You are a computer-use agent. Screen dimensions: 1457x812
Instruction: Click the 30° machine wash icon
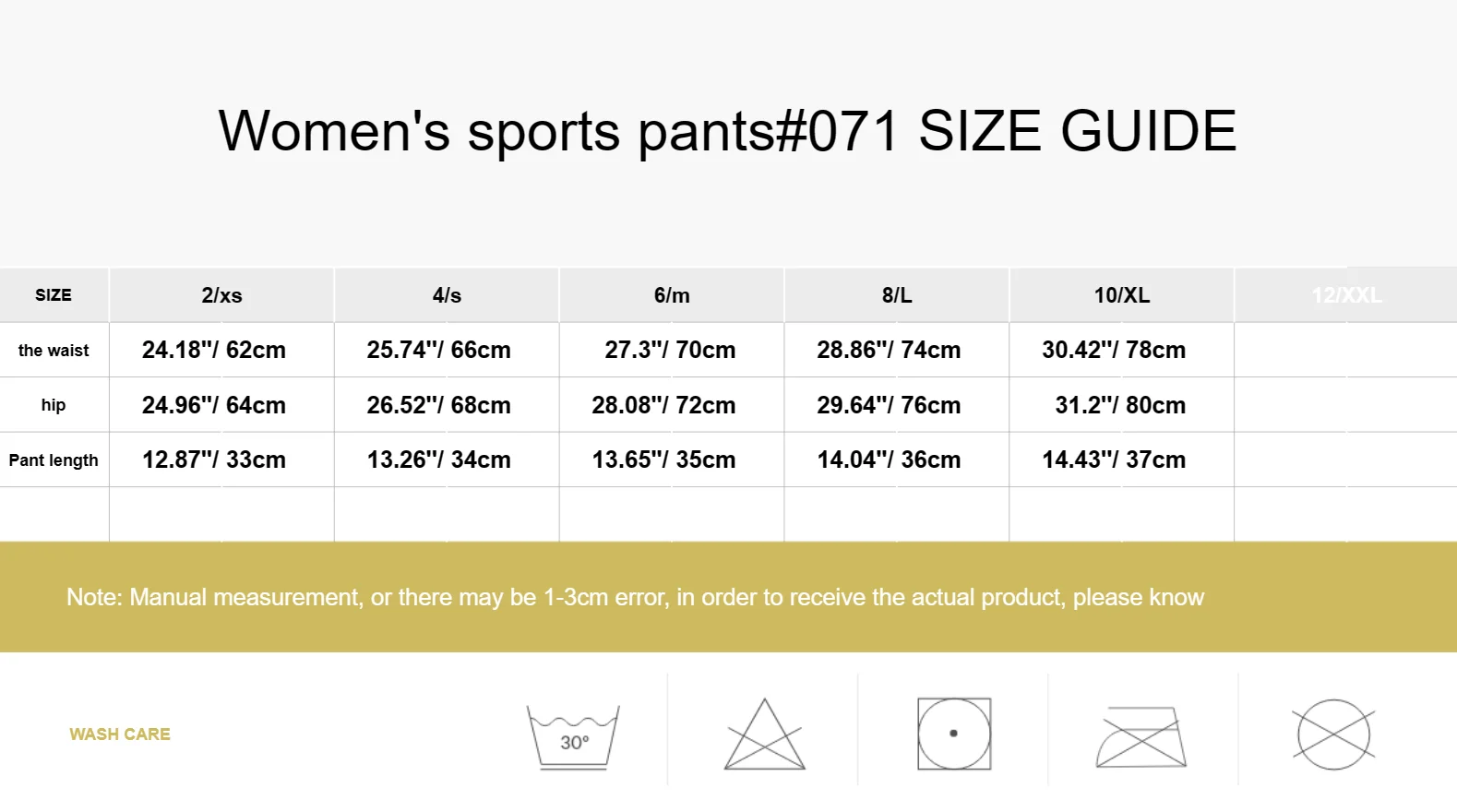click(573, 737)
